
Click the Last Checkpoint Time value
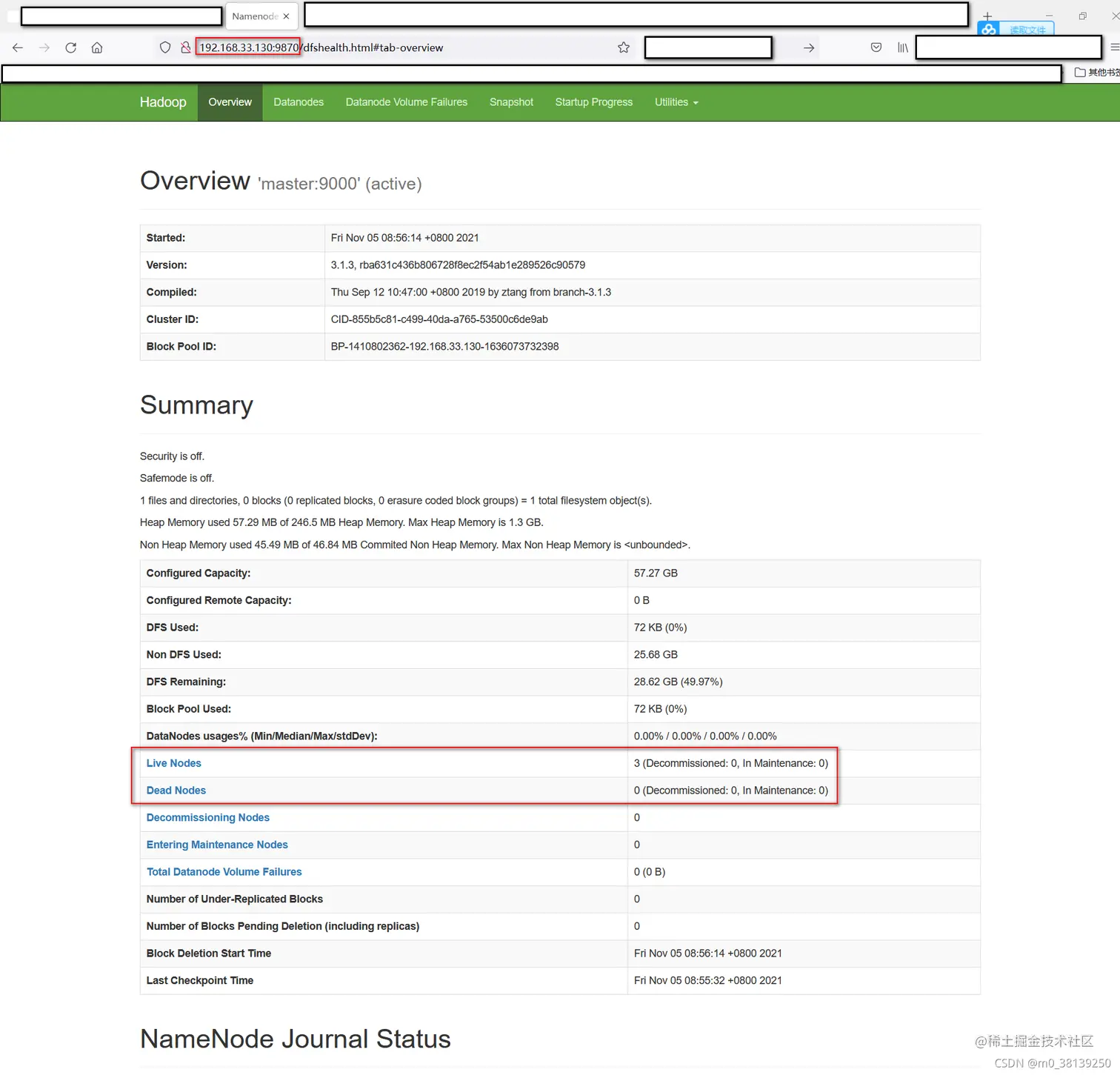coord(707,981)
